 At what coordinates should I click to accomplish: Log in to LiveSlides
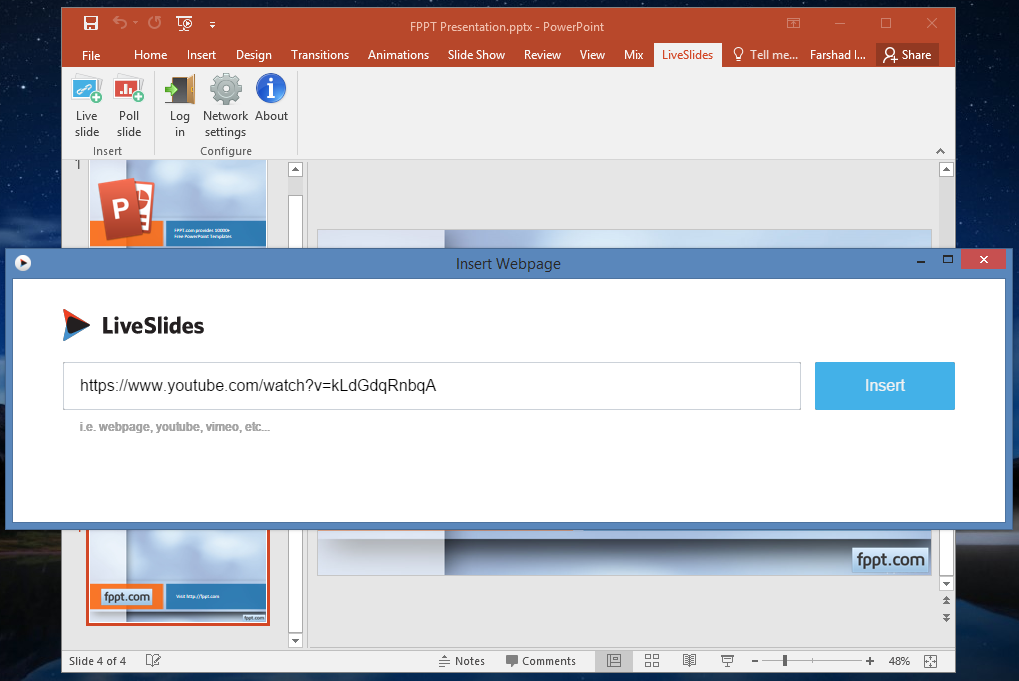click(179, 103)
